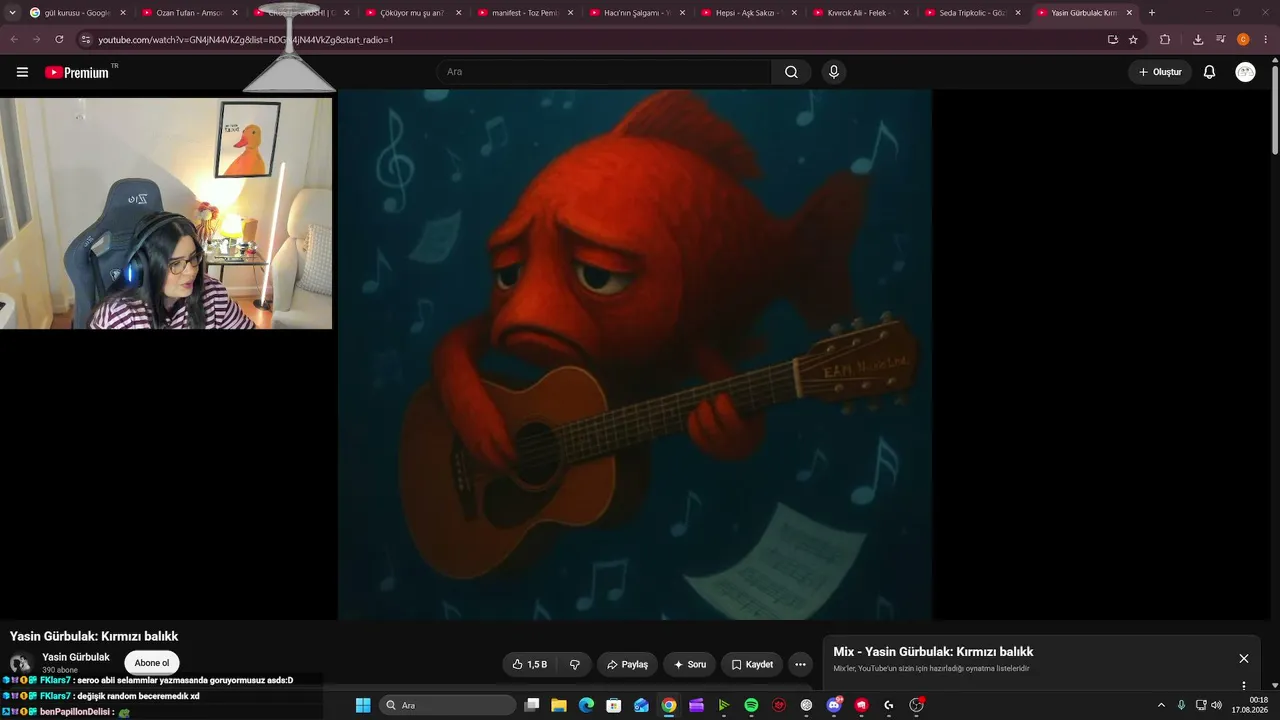Open Task View on the taskbar

click(x=532, y=705)
